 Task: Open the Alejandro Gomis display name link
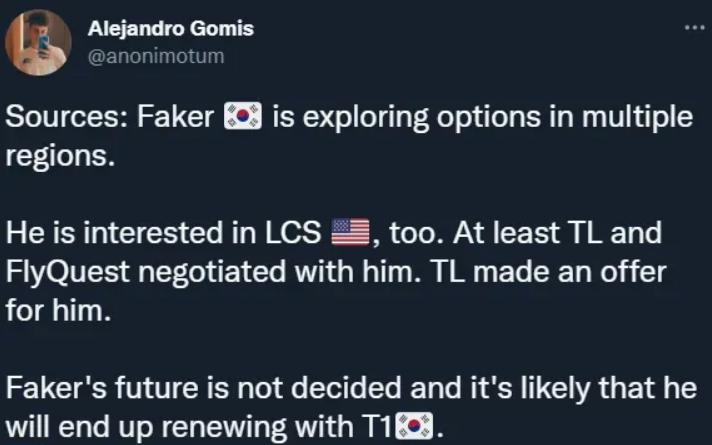[171, 28]
